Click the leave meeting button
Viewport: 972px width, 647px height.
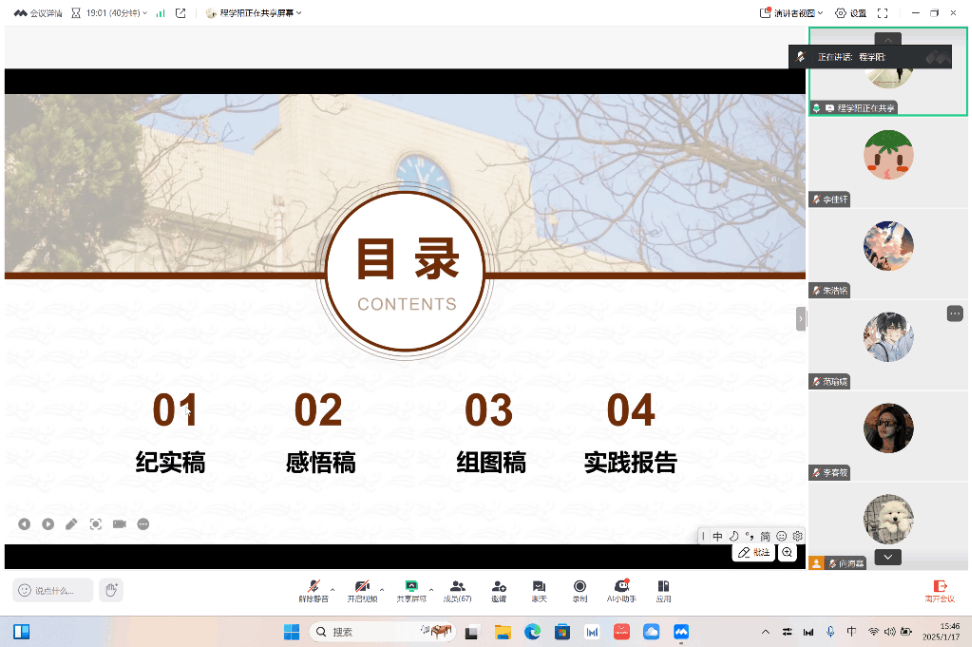point(939,589)
